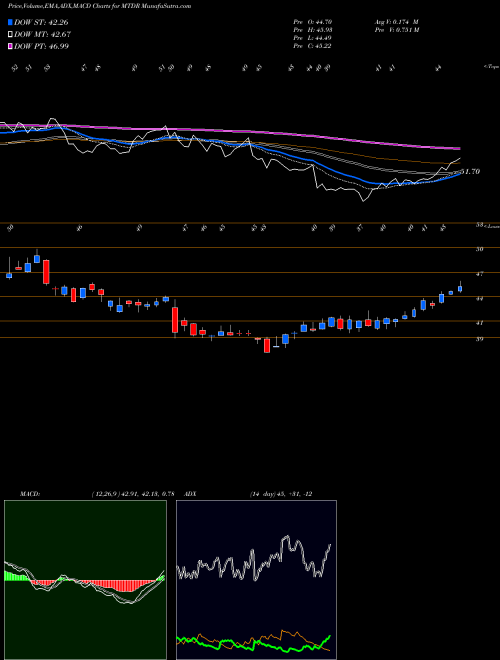
Task: Click the 39 price axis label
Action: 479,339
